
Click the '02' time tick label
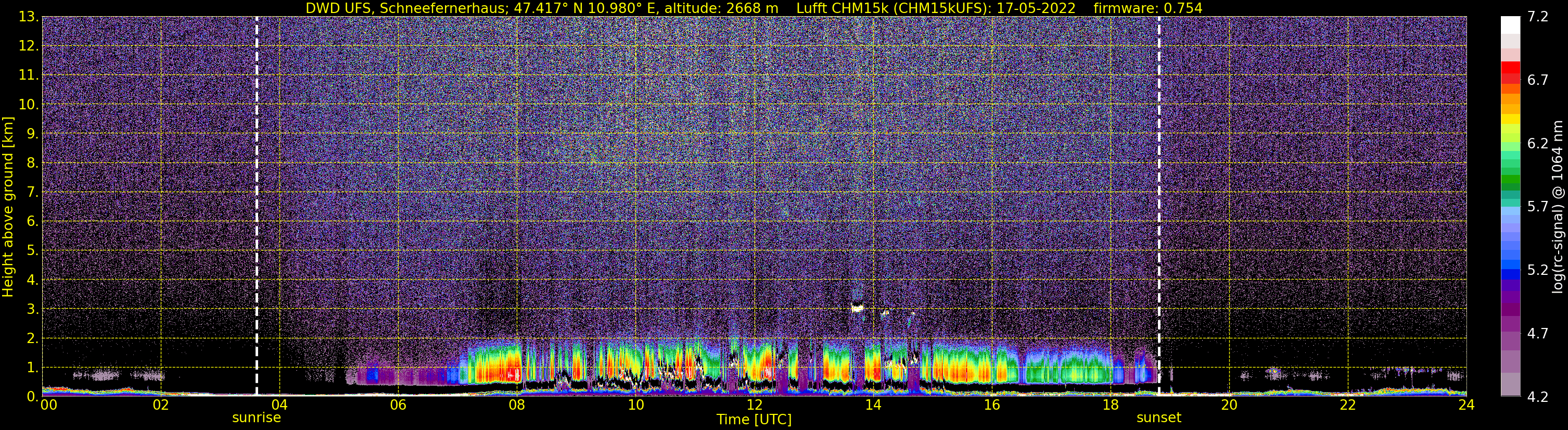coord(160,406)
